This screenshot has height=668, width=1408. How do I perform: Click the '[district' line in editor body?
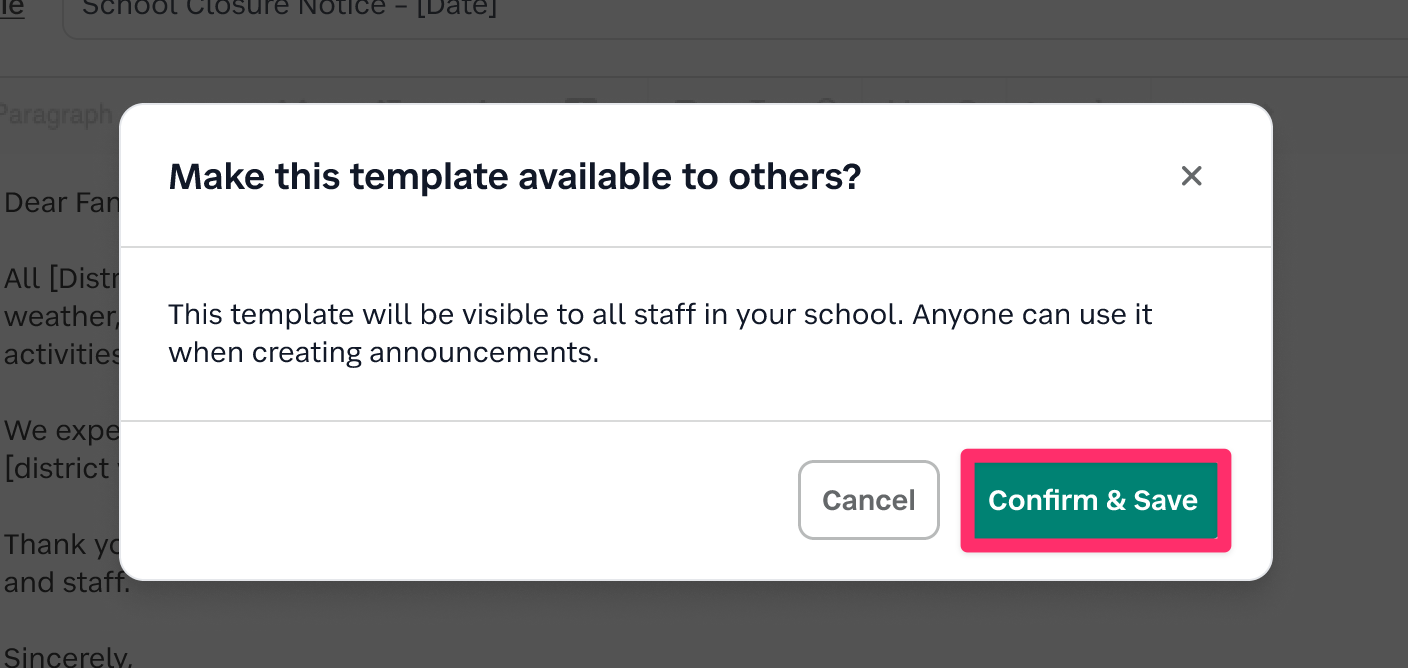[62, 468]
